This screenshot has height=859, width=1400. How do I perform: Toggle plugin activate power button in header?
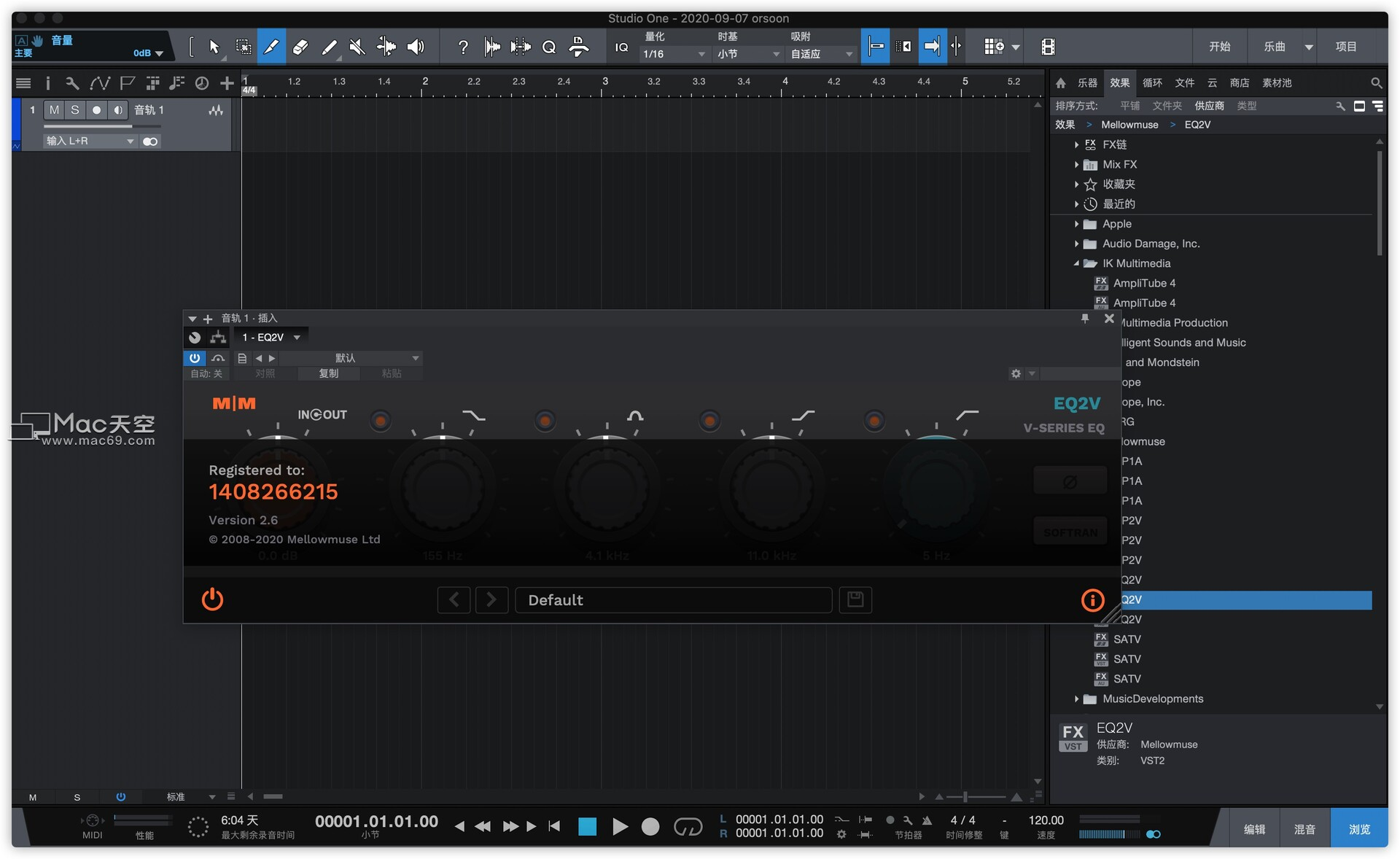195,358
